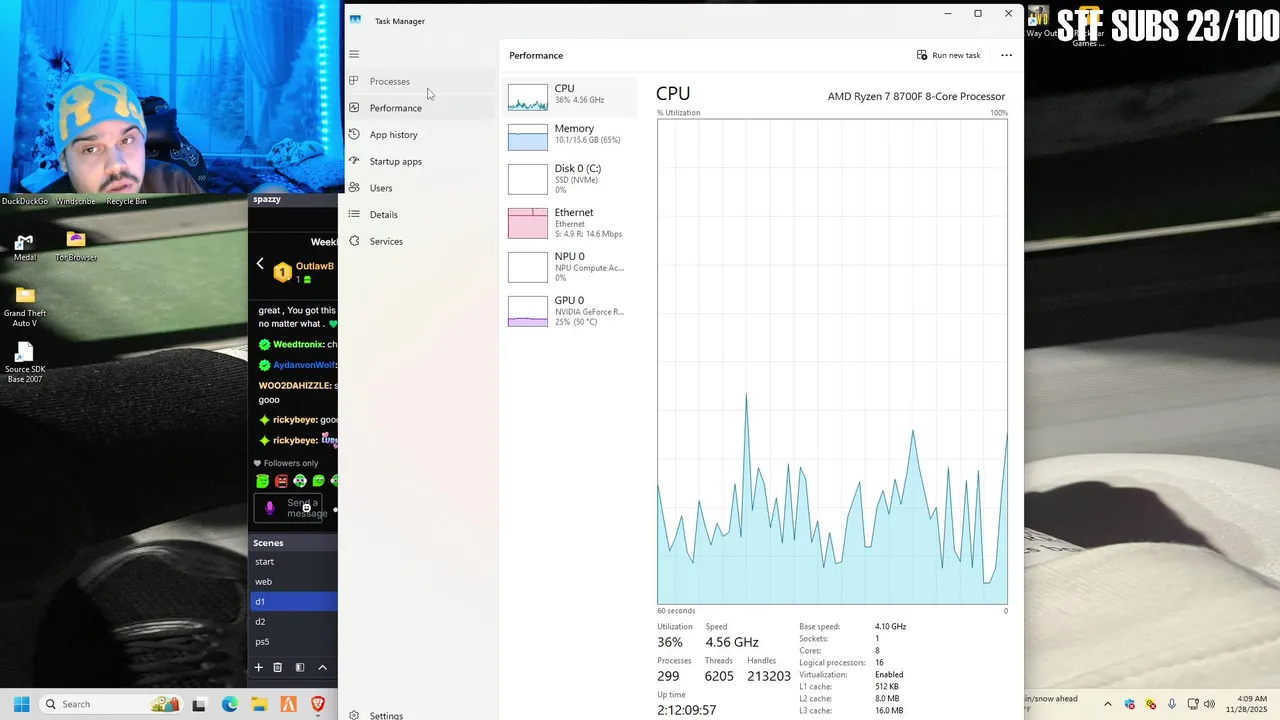Open the Windows Start menu
Screen dimensions: 1280x720
pyautogui.click(x=21, y=704)
